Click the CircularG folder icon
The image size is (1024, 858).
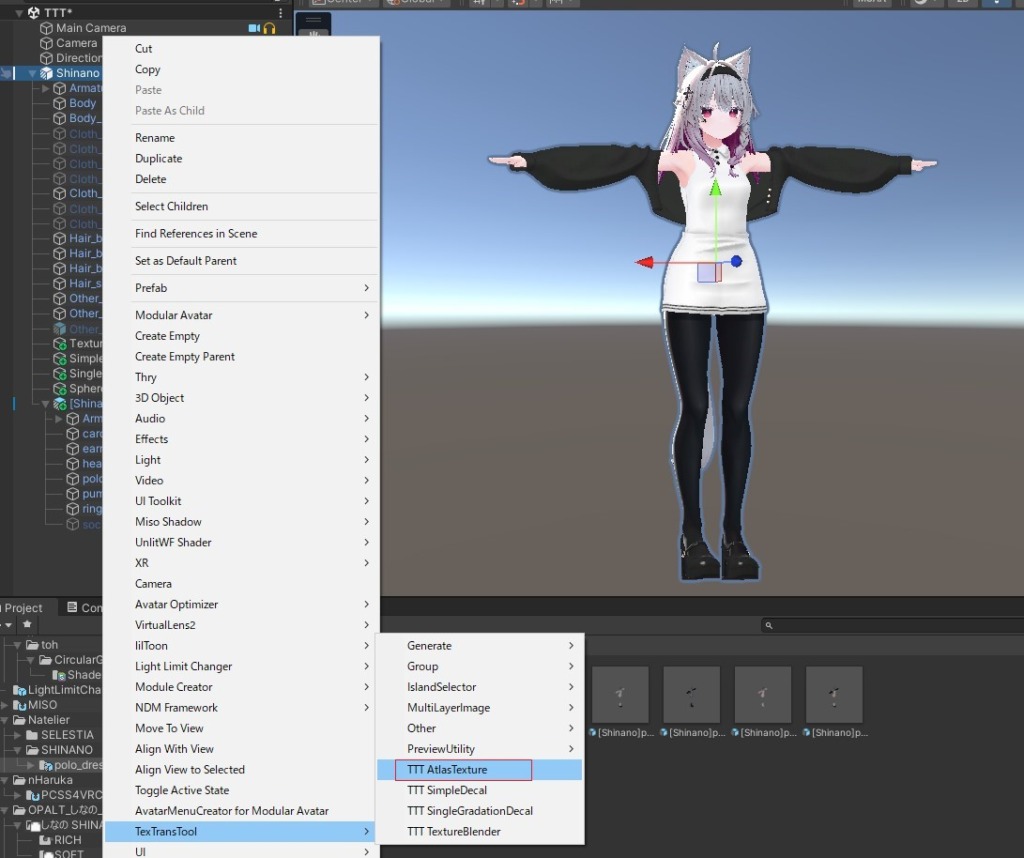(45, 659)
